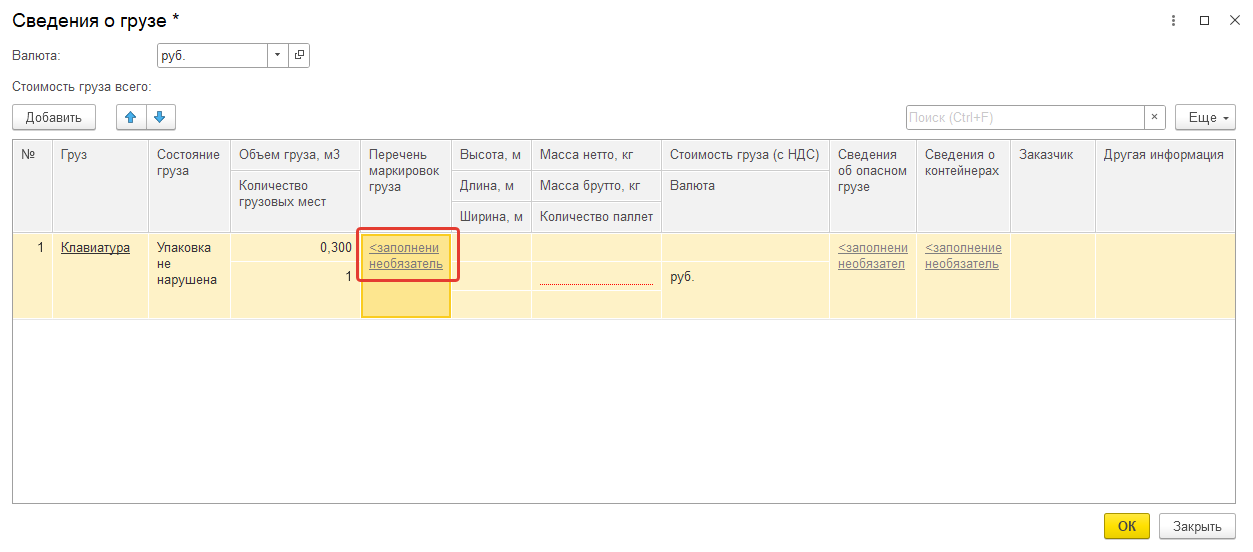This screenshot has width=1253, height=552.
Task: Move the row down with the down arrow icon
Action: [161, 117]
